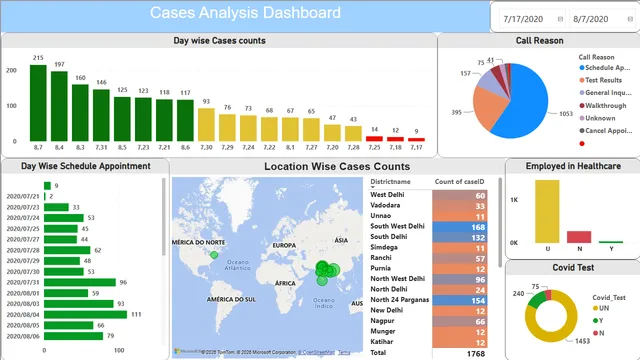Click the sort arrow under the Districtname header
Screen dimensions: 640x360
pyautogui.click(x=372, y=187)
